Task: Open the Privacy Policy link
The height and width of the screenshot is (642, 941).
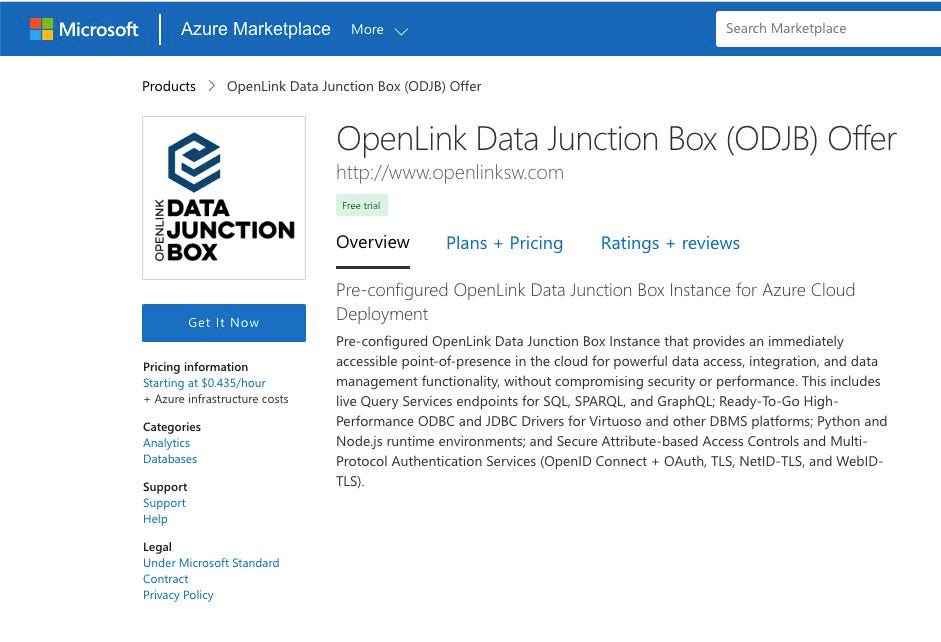Action: coord(178,594)
